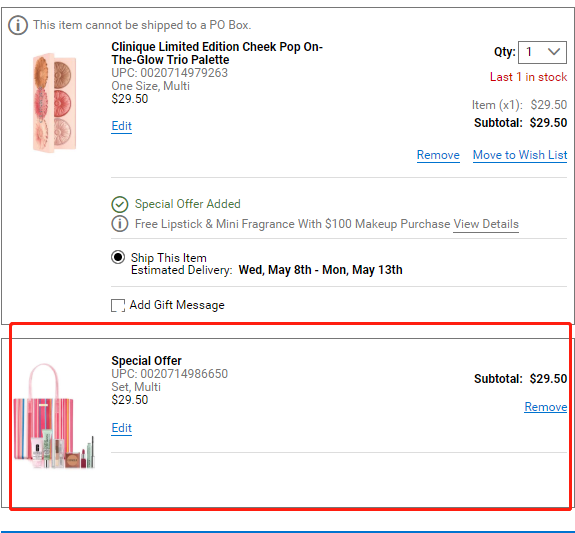Move palette to Wish List
Image resolution: width=575 pixels, height=533 pixels.
point(520,155)
